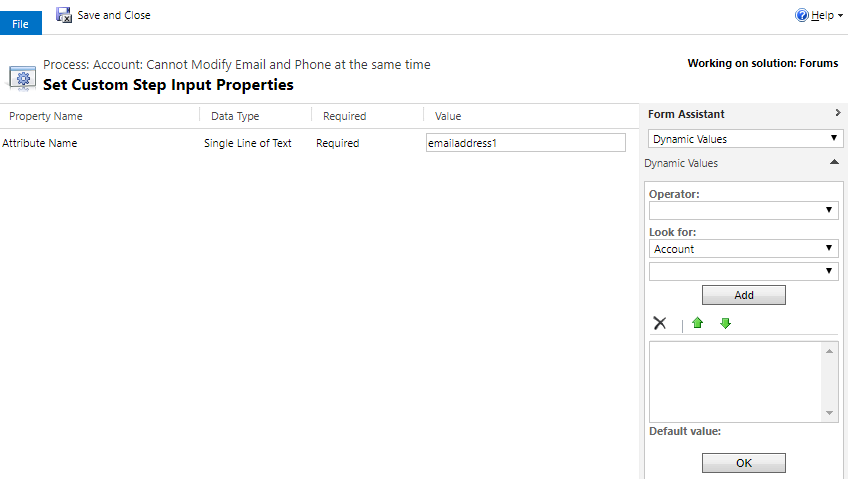Open the empty field dropdown below Account

coord(744,271)
